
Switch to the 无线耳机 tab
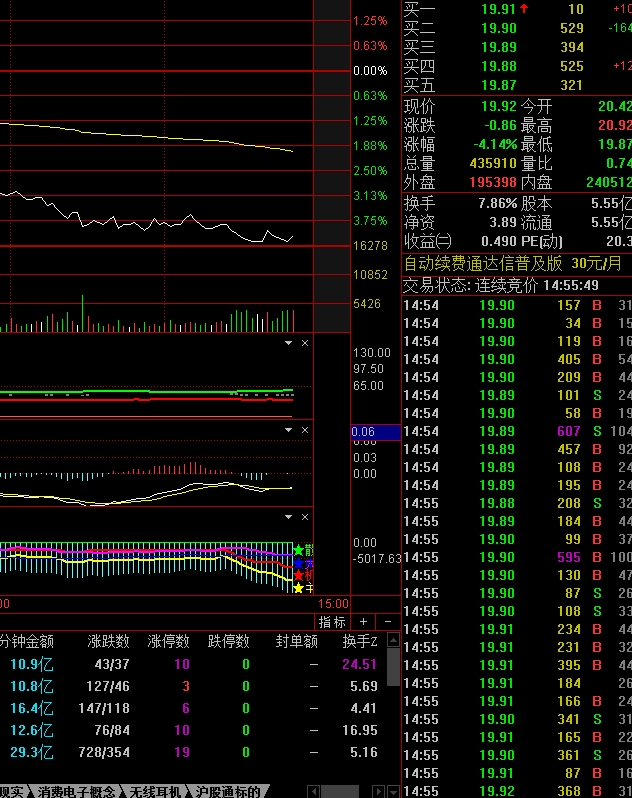[156, 792]
